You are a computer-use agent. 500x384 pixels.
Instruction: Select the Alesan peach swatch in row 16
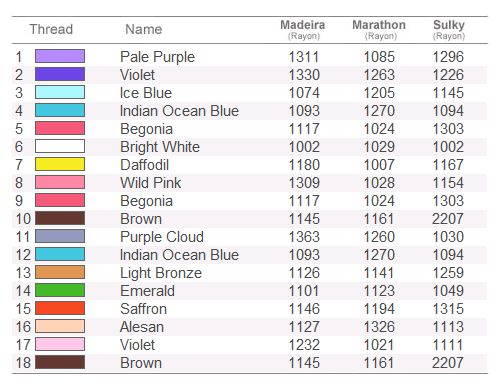tap(60, 326)
